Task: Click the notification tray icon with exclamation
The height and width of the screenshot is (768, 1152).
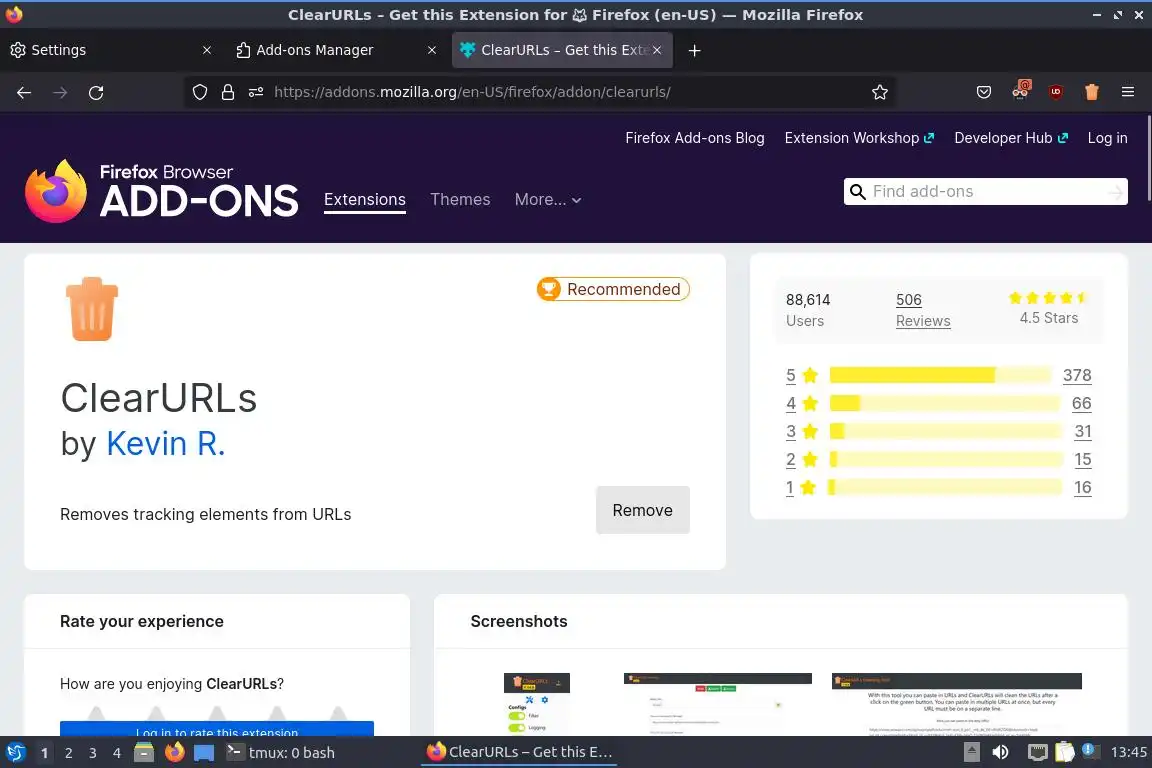Action: click(x=1090, y=751)
